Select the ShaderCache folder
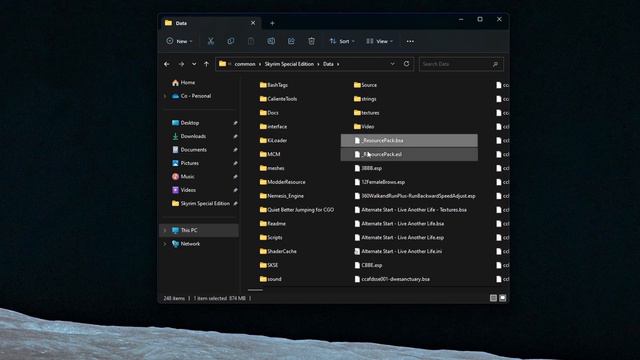This screenshot has height=360, width=640. 278,251
